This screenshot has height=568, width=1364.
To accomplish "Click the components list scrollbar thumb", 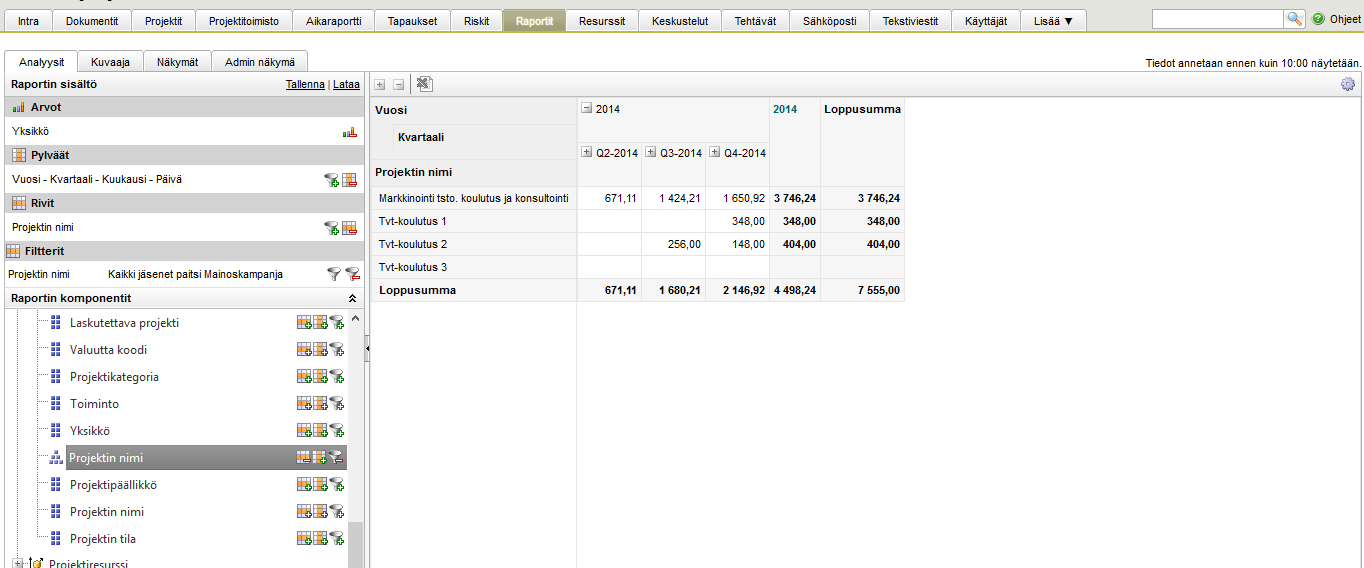I will click(355, 545).
